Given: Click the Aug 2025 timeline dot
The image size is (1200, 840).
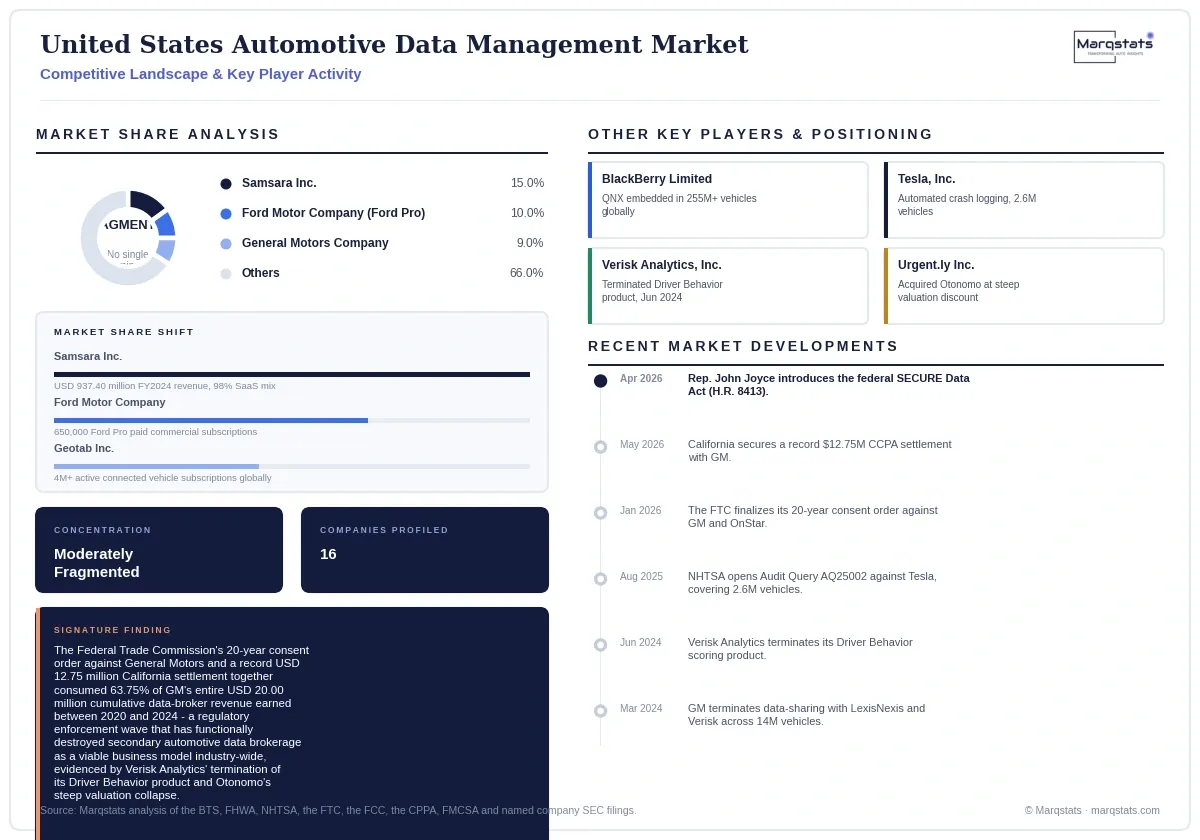Looking at the screenshot, I should (600, 579).
